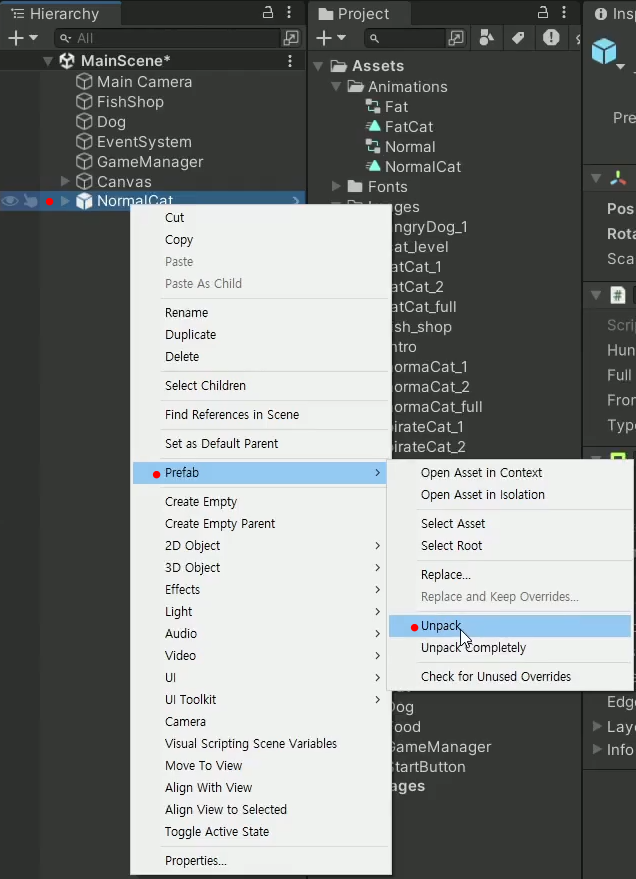Viewport: 636px width, 879px height.
Task: Click Select Children menu entry
Action: click(261, 386)
